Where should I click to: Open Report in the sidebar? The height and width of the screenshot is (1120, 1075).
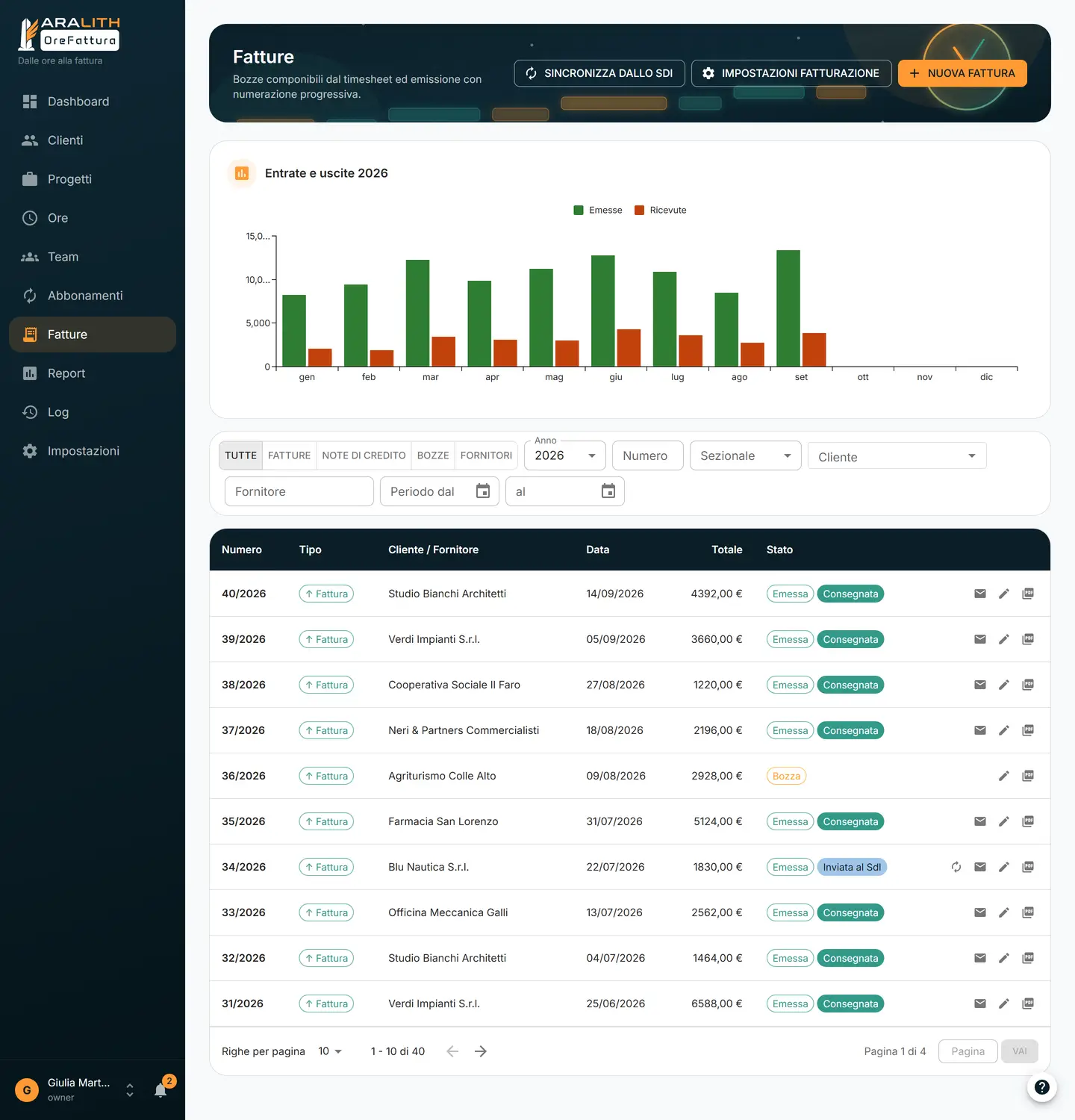tap(93, 373)
